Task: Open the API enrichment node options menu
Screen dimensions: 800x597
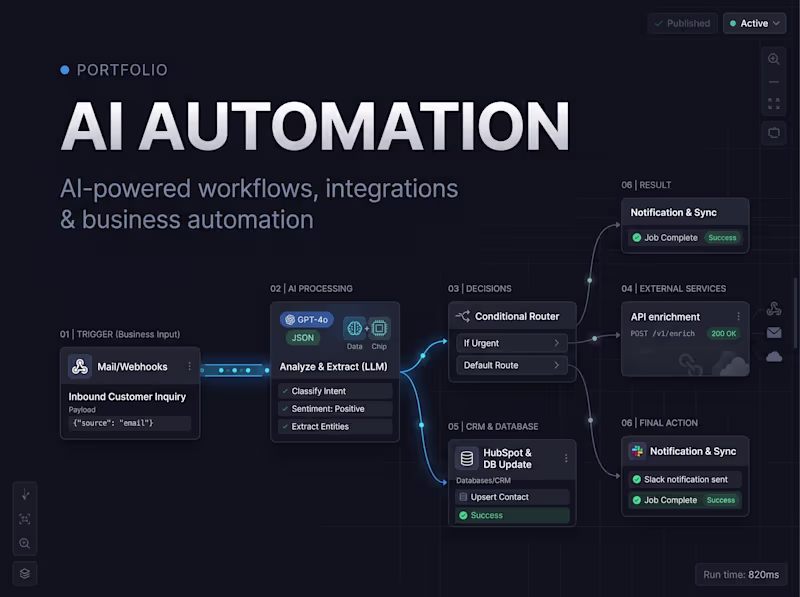Action: click(738, 316)
